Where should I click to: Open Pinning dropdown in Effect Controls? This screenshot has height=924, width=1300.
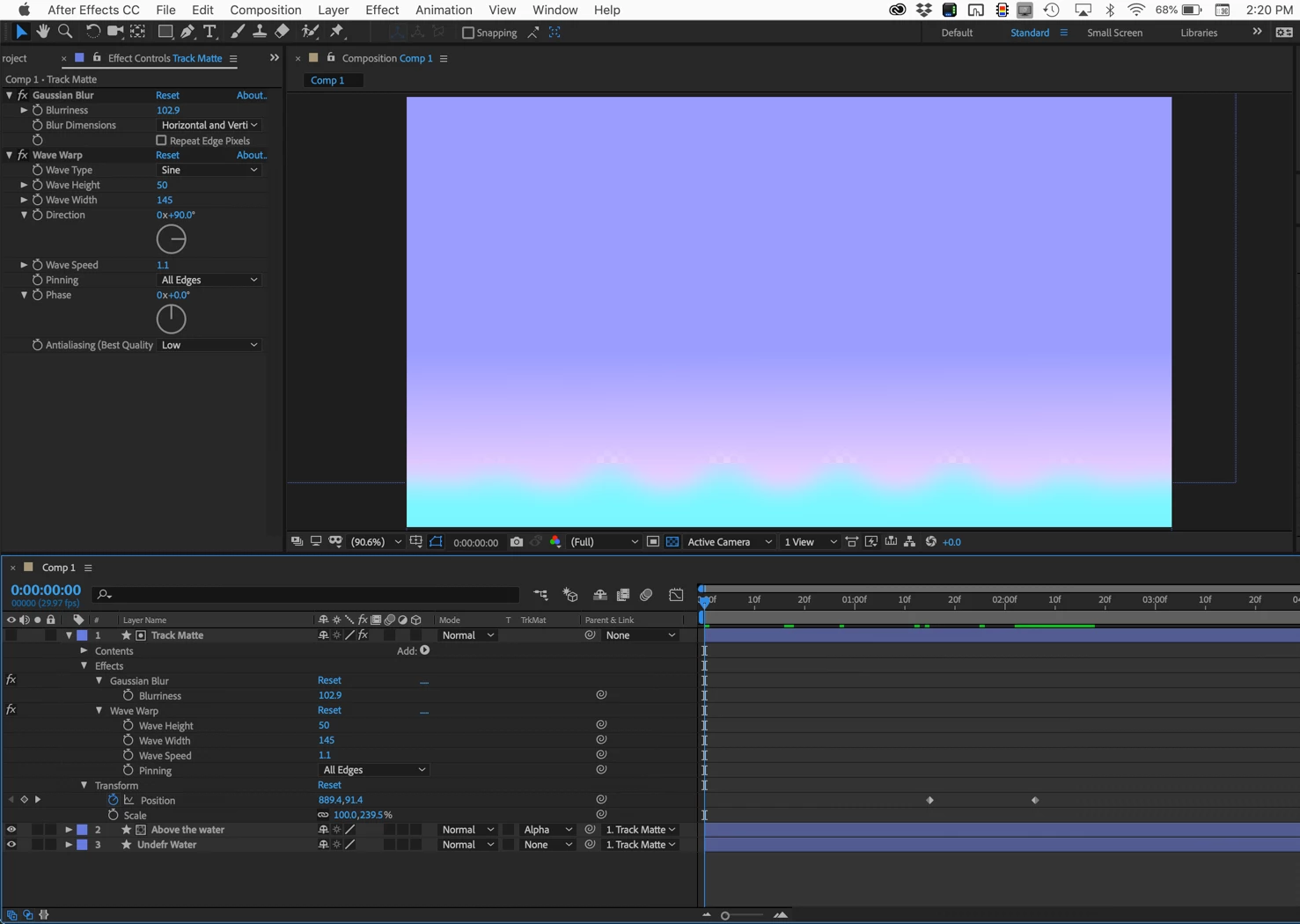tap(209, 280)
